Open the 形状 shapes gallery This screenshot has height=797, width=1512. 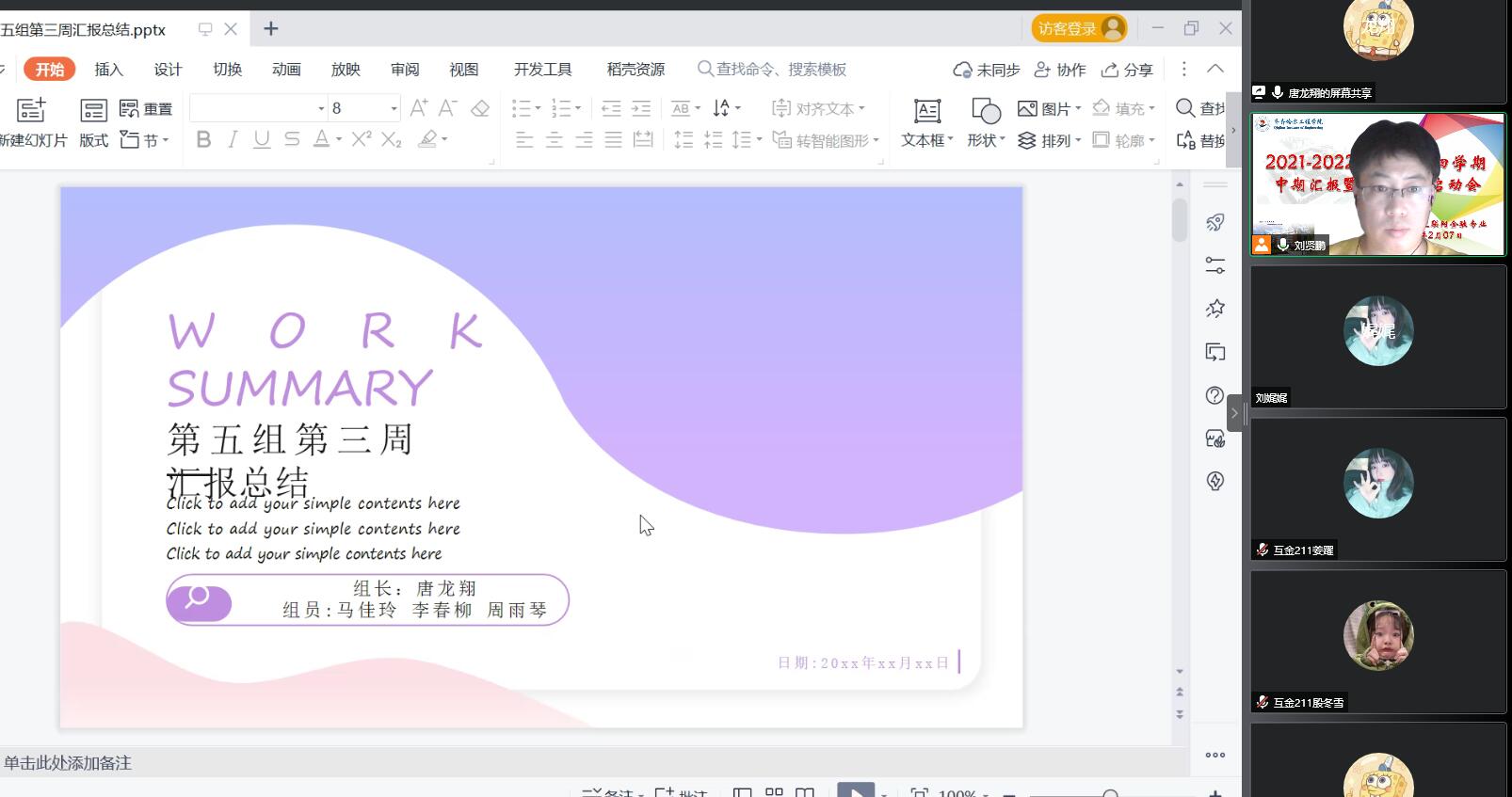pos(986,123)
